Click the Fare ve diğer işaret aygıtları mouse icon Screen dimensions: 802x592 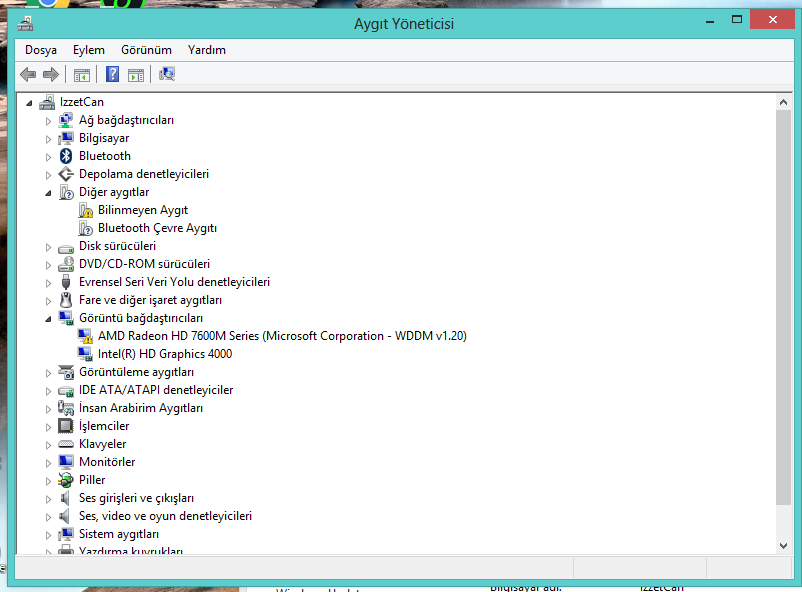pyautogui.click(x=66, y=300)
